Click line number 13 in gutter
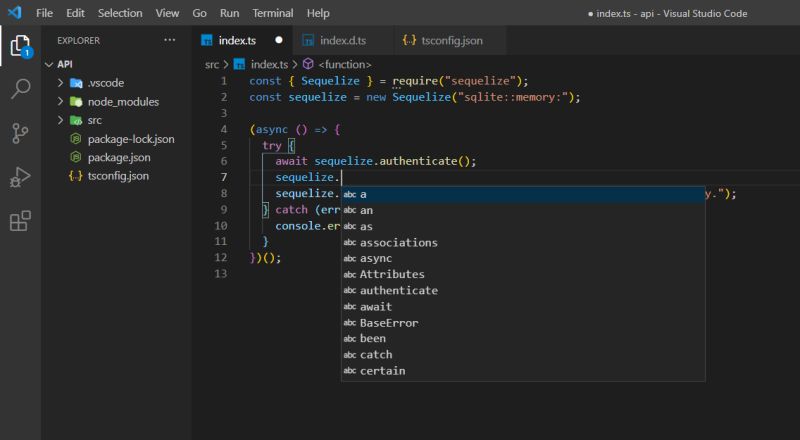The image size is (800, 440). tap(220, 273)
